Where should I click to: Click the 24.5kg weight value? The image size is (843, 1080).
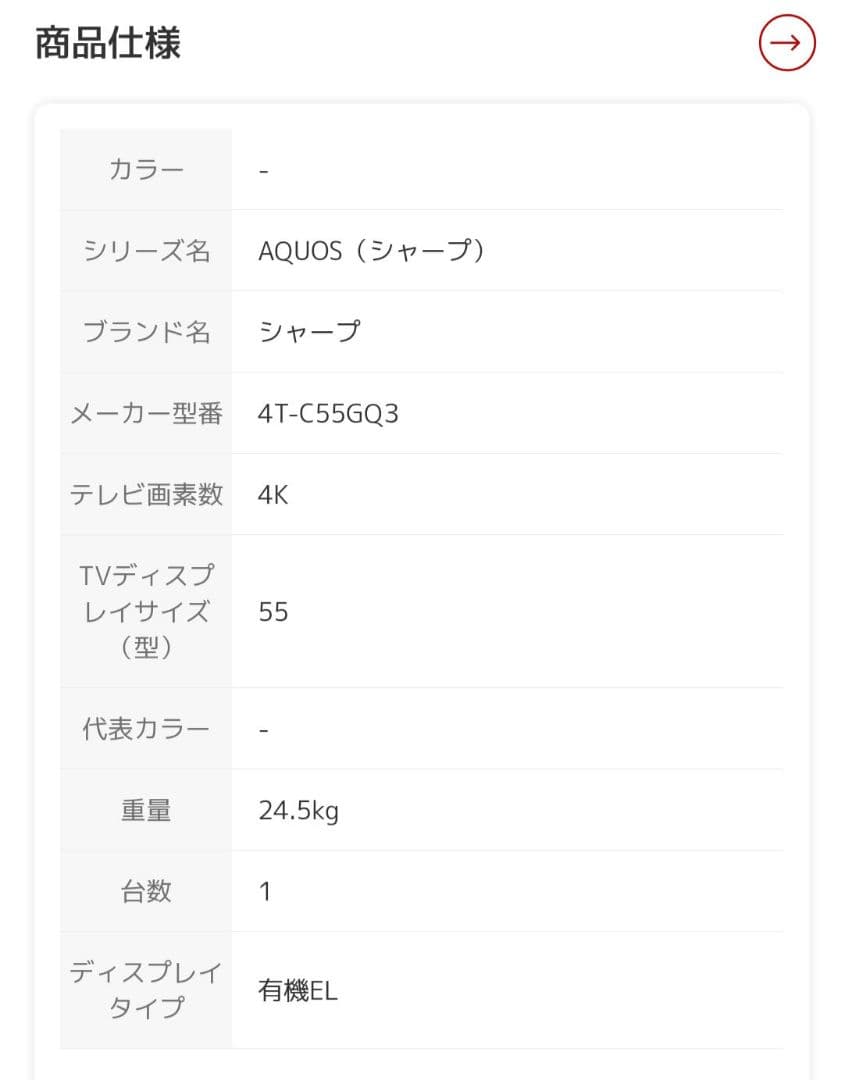(x=296, y=810)
